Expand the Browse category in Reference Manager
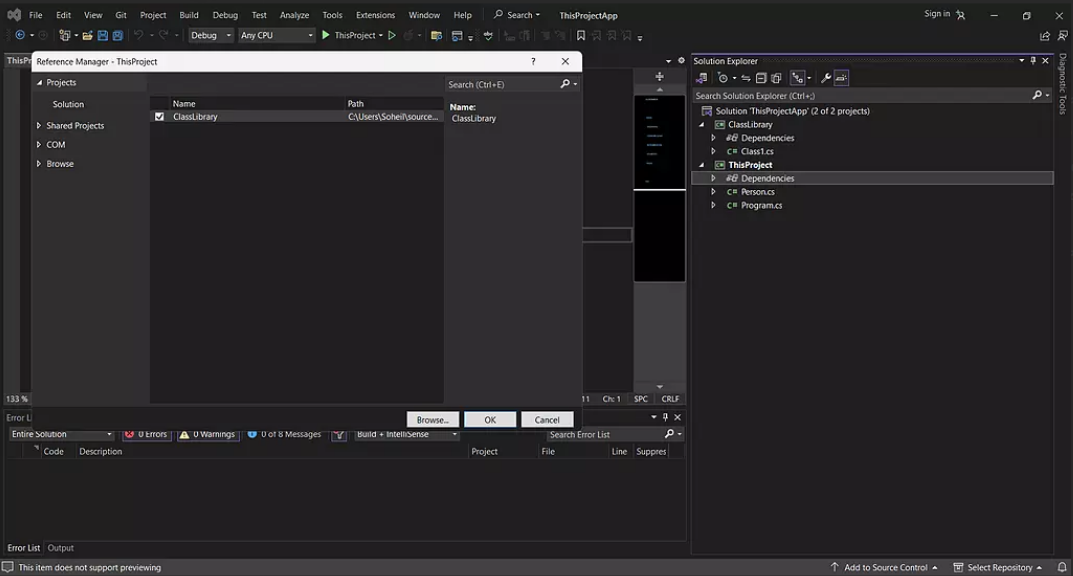The image size is (1073, 576). coord(39,164)
